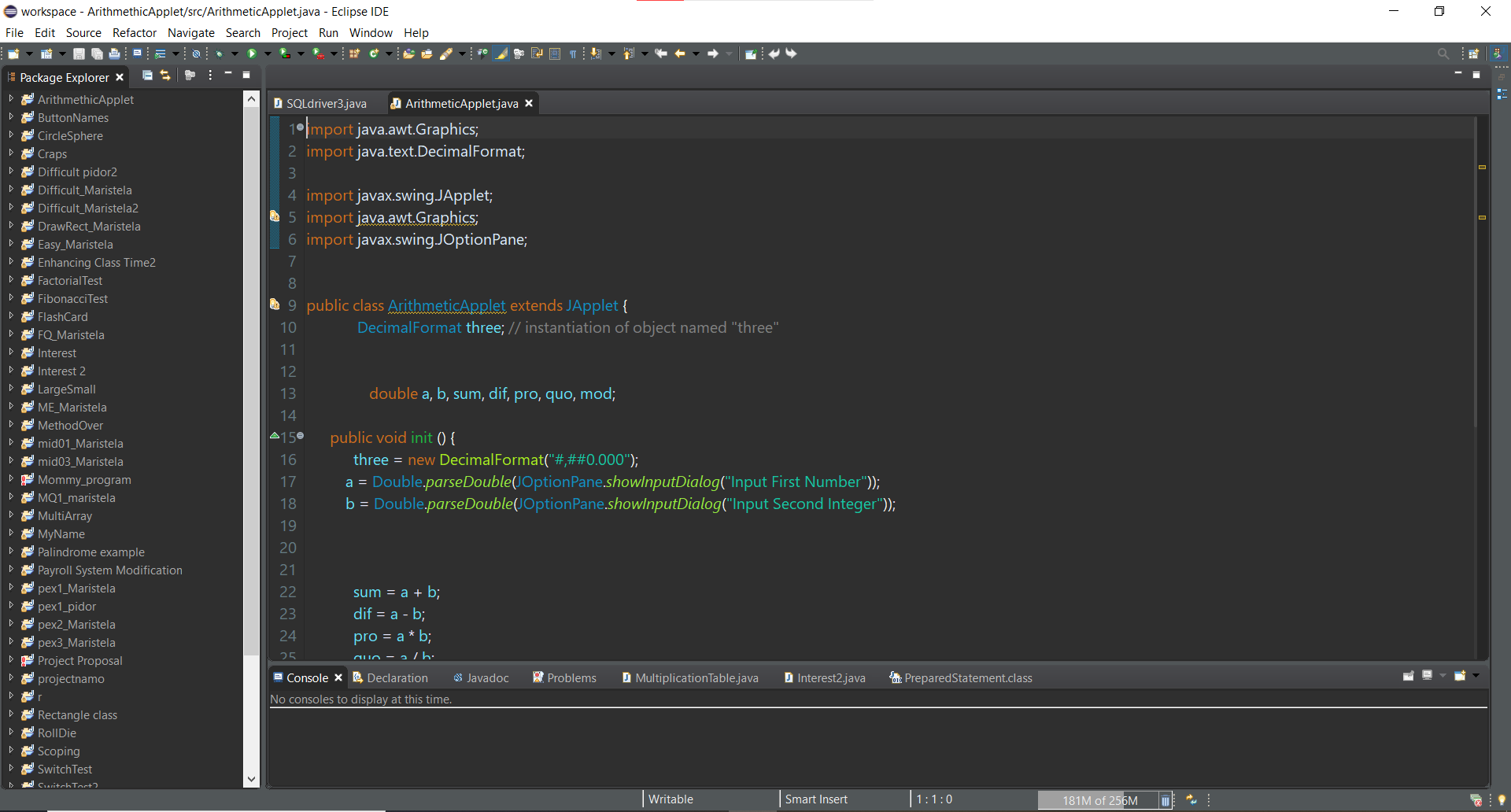This screenshot has height=812, width=1511.
Task: Go to Previous Annotation icon
Action: (x=628, y=54)
